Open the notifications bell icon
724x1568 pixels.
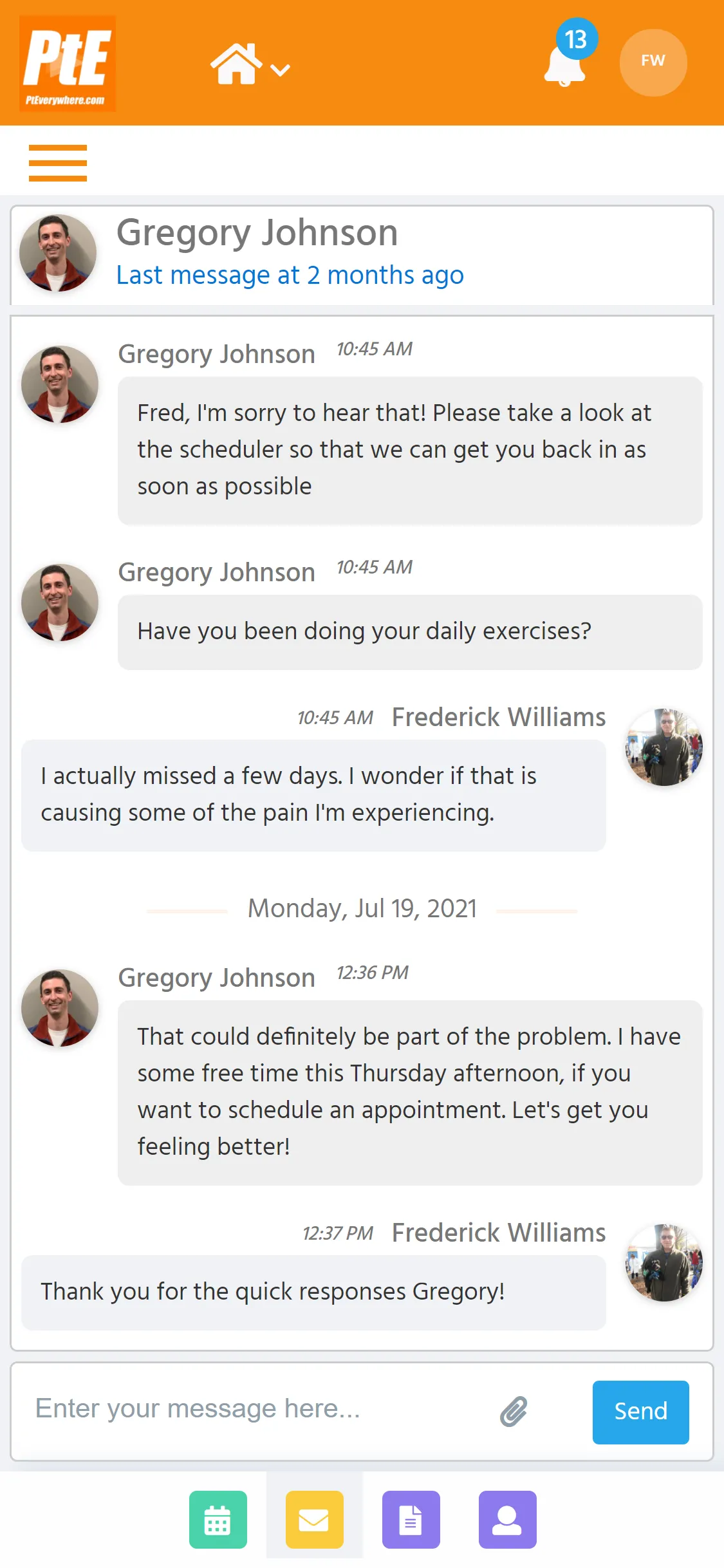coord(564,66)
